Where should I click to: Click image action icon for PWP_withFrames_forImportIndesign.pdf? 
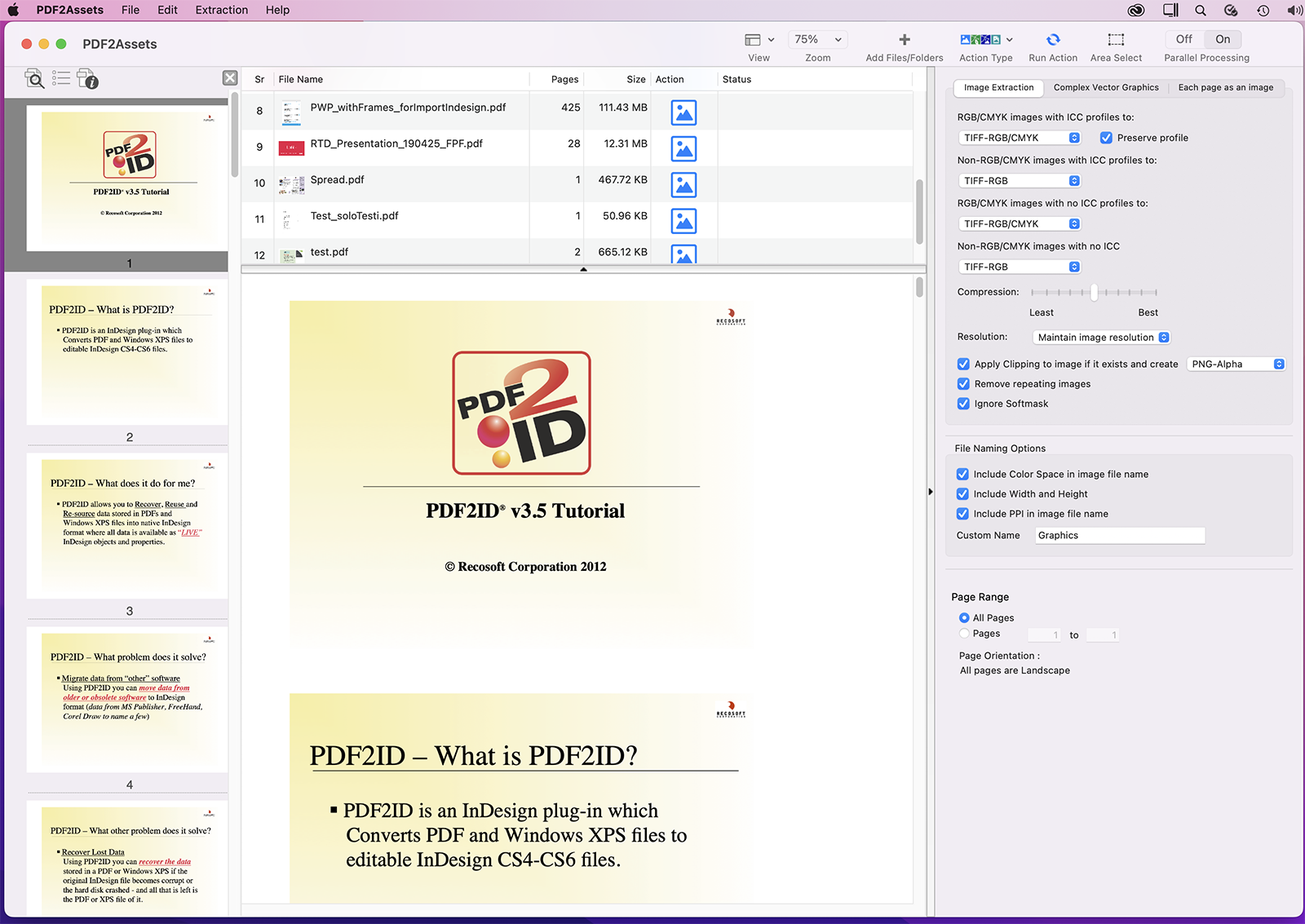click(683, 113)
